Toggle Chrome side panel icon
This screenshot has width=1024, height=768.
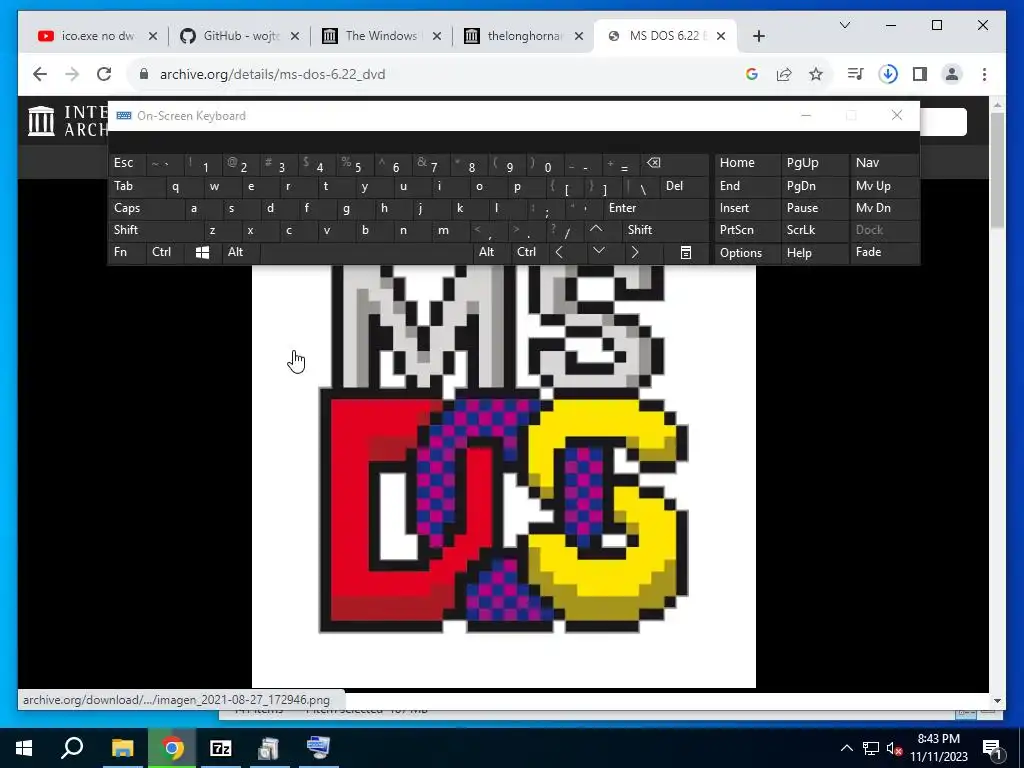920,74
